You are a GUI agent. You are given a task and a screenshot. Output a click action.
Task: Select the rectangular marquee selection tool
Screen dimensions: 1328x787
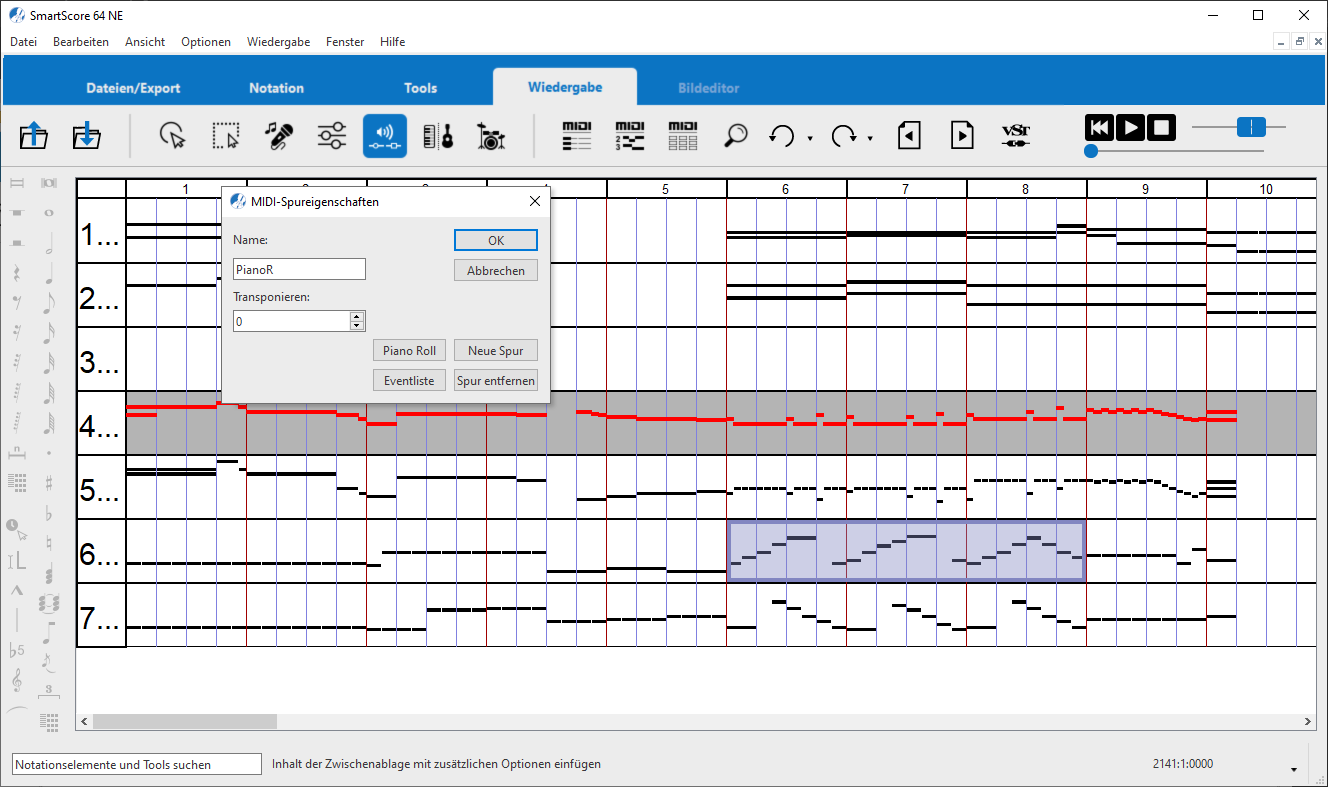click(226, 136)
